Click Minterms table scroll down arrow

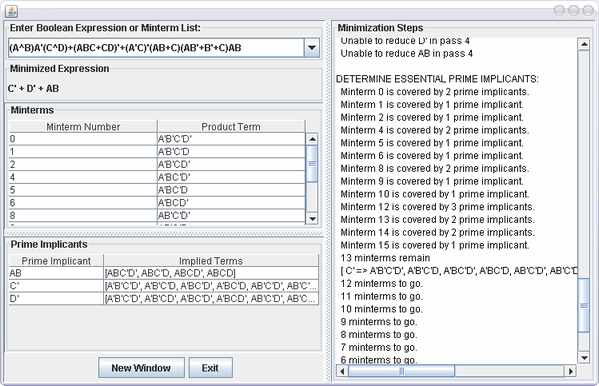[x=312, y=218]
